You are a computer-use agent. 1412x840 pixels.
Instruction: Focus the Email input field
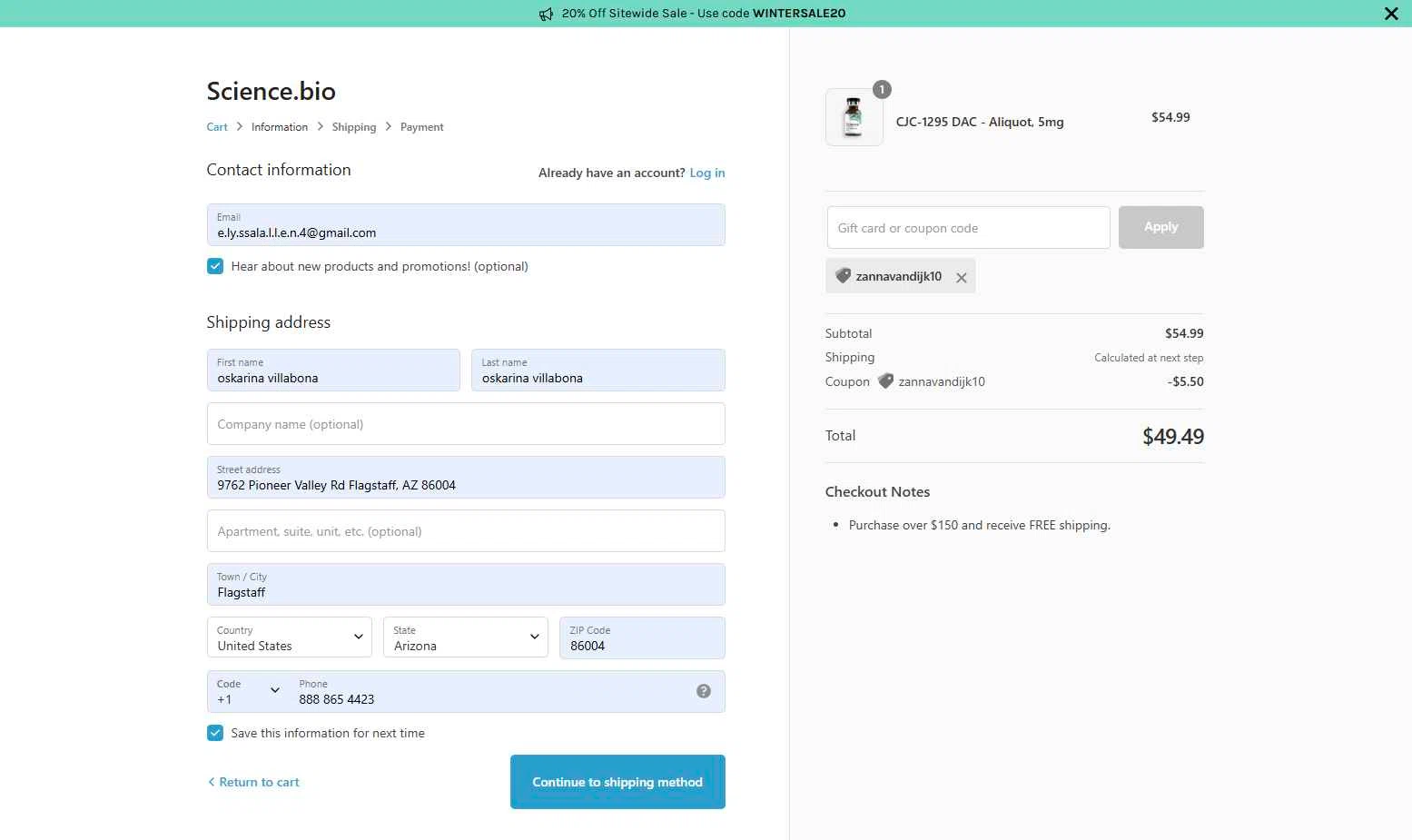[x=466, y=224]
